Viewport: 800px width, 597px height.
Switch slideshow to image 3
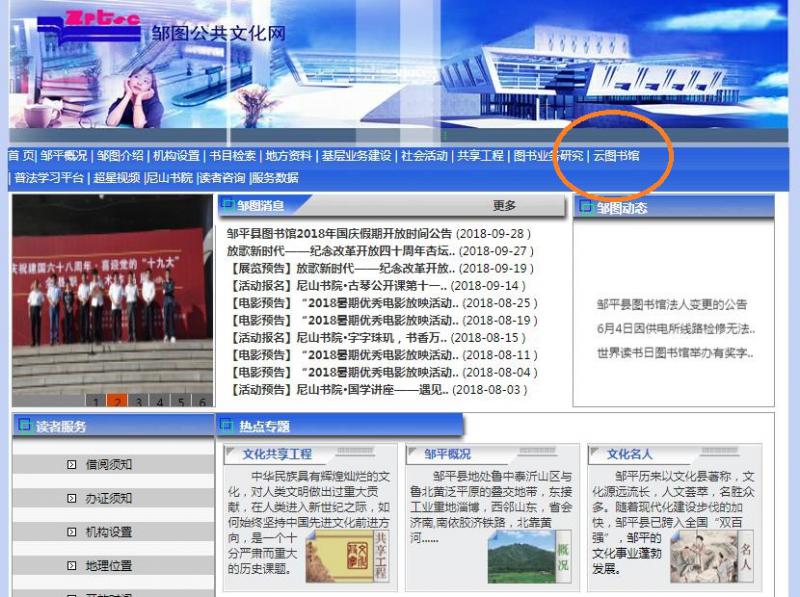tap(137, 402)
